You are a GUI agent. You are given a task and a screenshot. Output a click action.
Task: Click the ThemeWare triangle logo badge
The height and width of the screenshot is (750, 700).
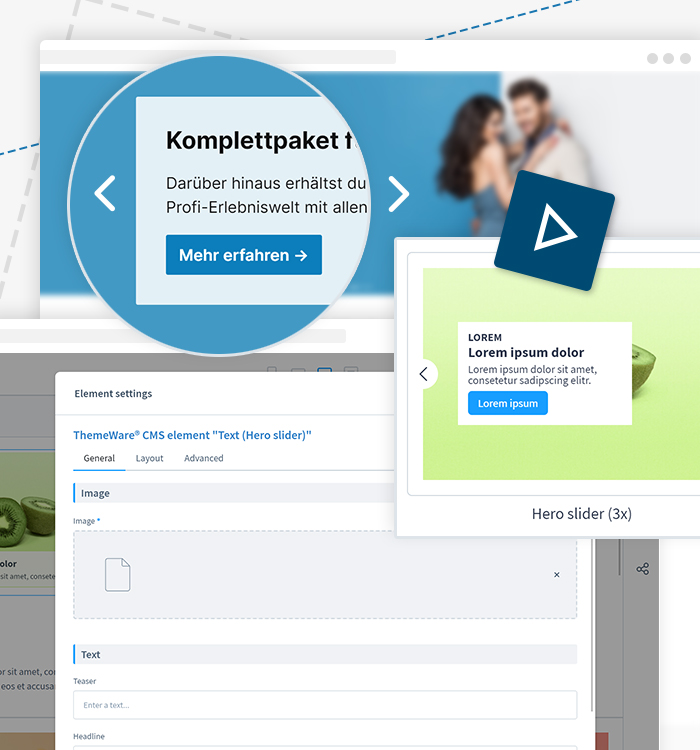[553, 231]
